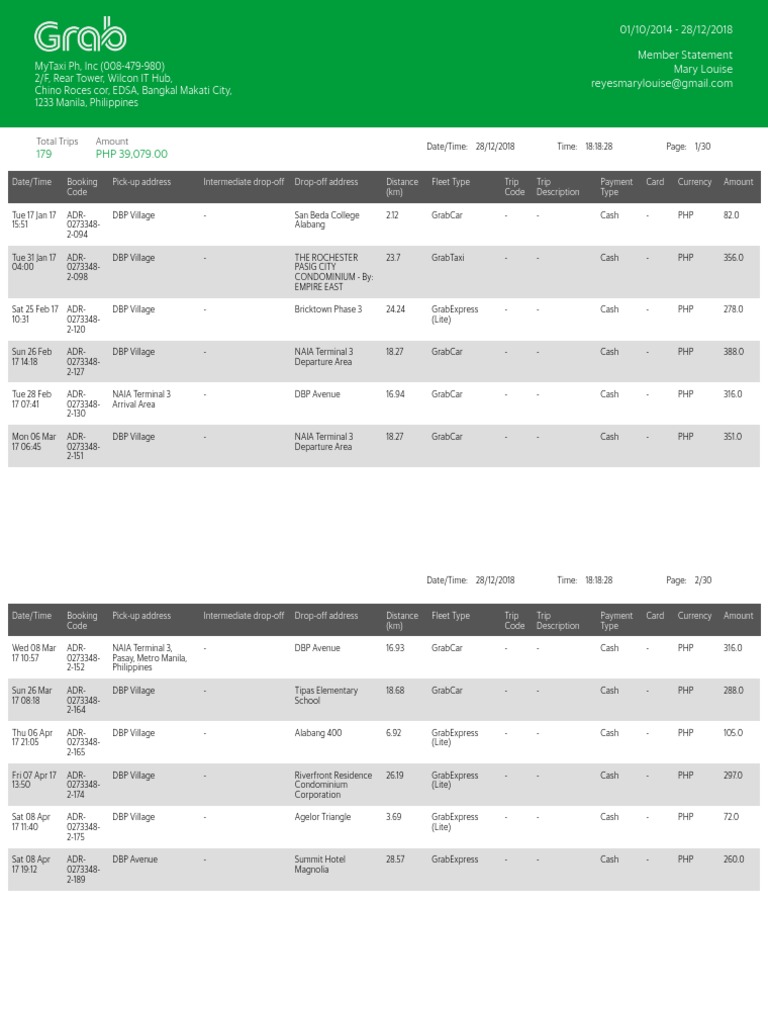Click the Payment Type header in first table
Image resolution: width=768 pixels, height=1024 pixels.
tap(615, 187)
